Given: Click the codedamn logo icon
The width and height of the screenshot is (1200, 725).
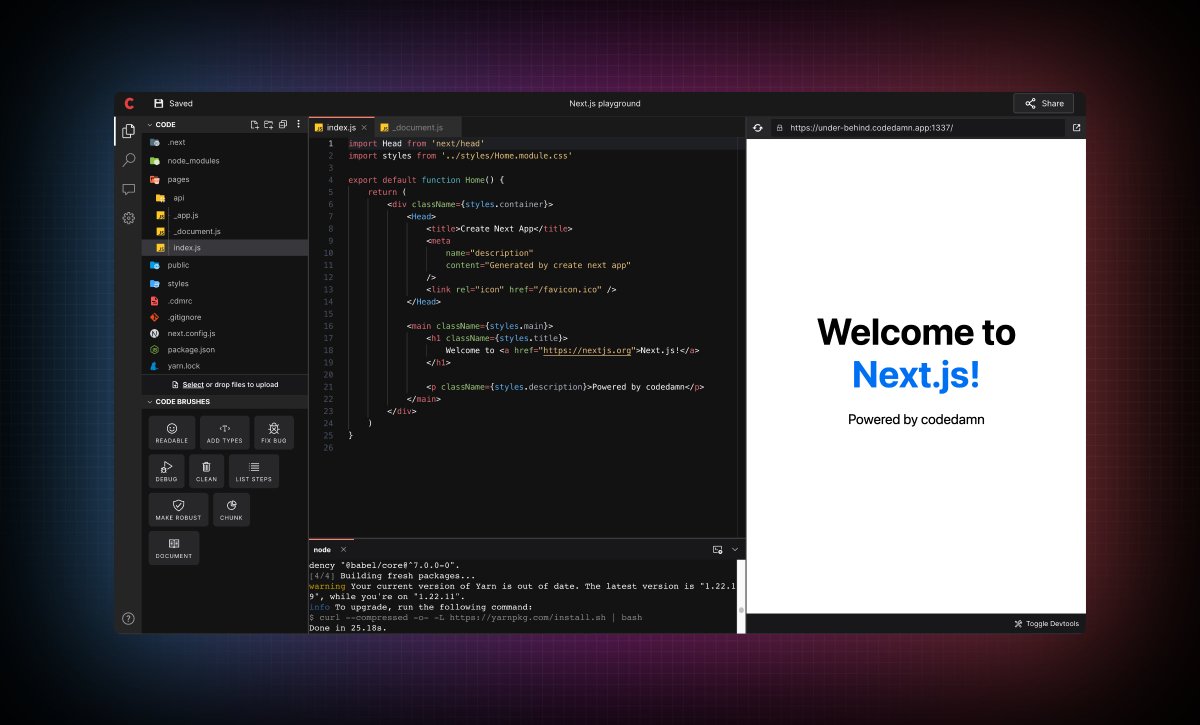Looking at the screenshot, I should pyautogui.click(x=129, y=103).
